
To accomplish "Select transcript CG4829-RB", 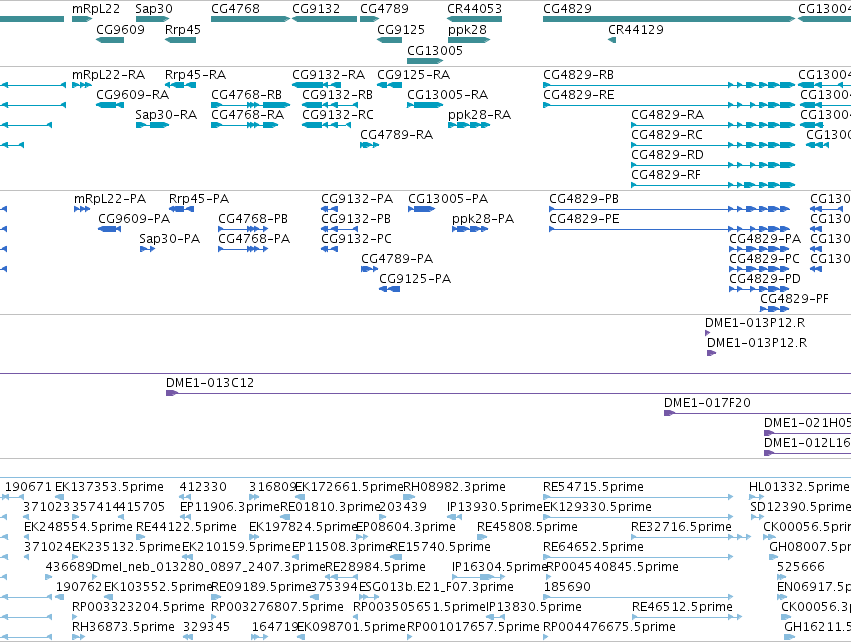I will coord(669,85).
